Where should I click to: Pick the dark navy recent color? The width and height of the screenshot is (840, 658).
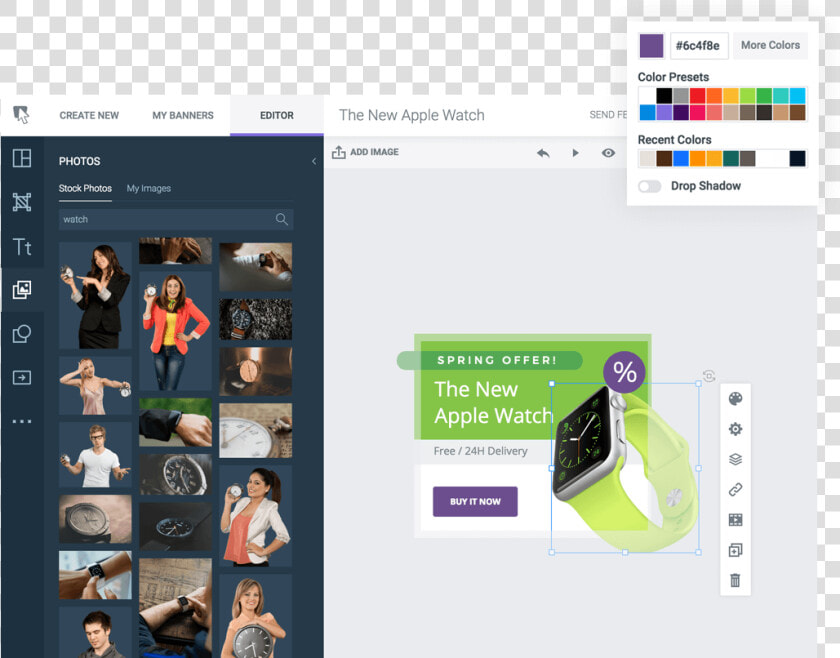[797, 159]
